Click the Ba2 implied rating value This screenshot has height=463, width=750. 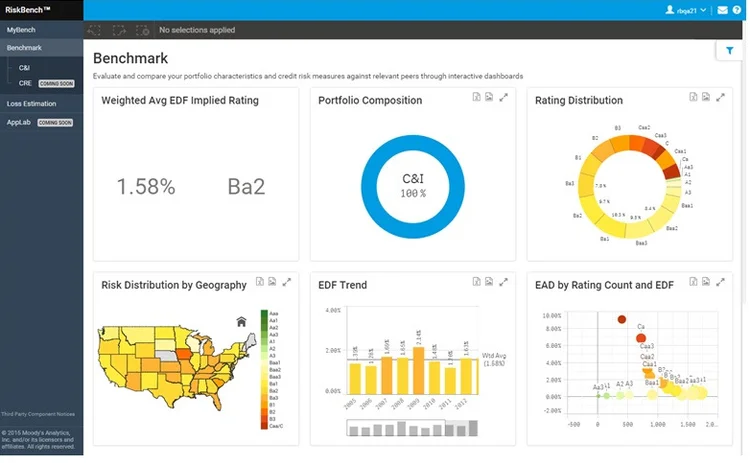click(246, 187)
